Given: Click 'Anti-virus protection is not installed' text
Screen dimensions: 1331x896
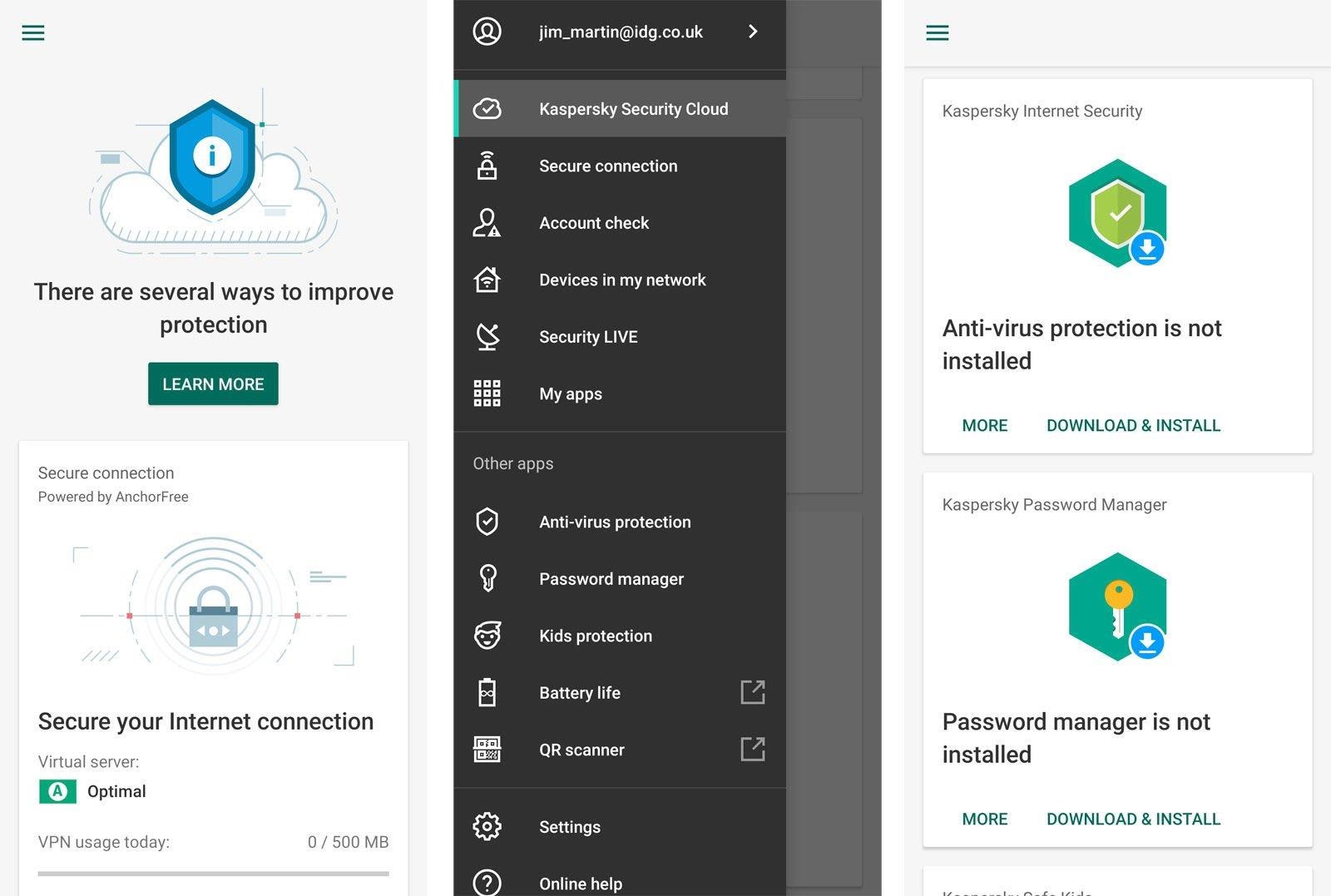Looking at the screenshot, I should pyautogui.click(x=1081, y=344).
